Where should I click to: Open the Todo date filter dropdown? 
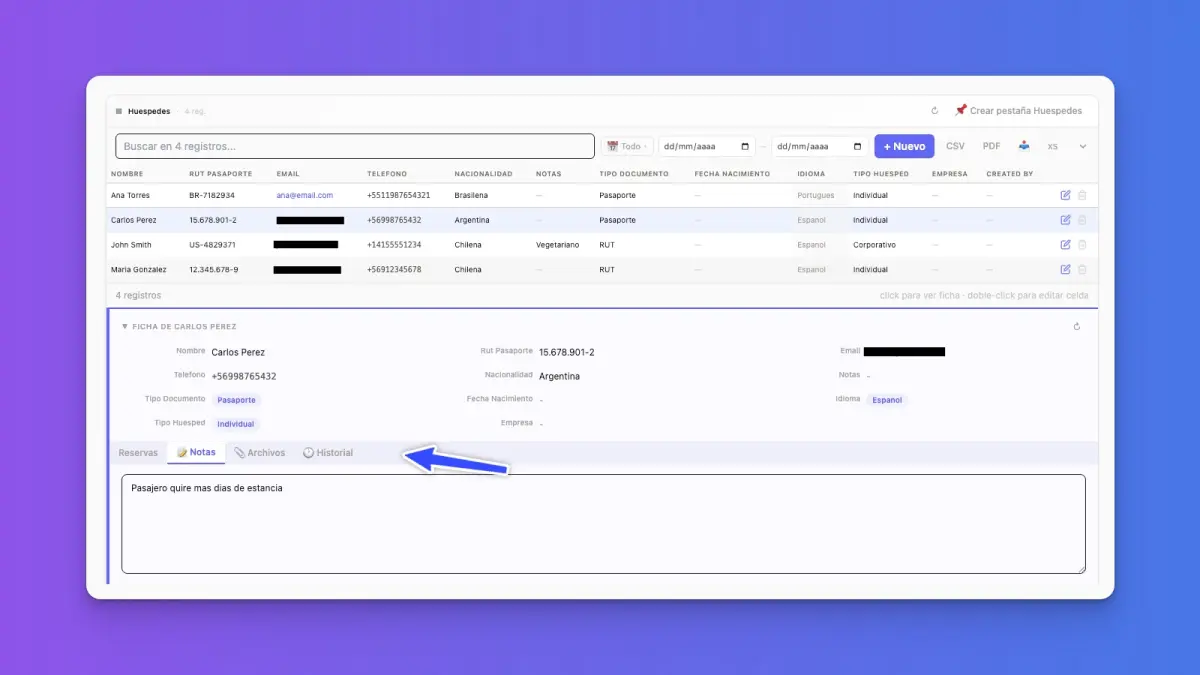(x=627, y=146)
